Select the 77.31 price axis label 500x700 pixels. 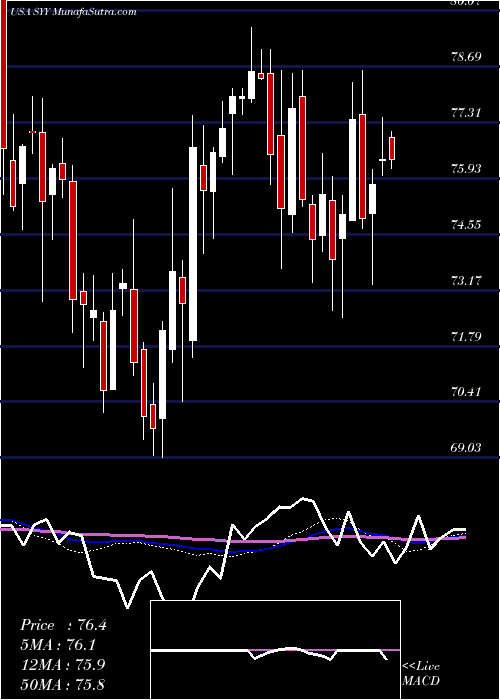point(466,112)
